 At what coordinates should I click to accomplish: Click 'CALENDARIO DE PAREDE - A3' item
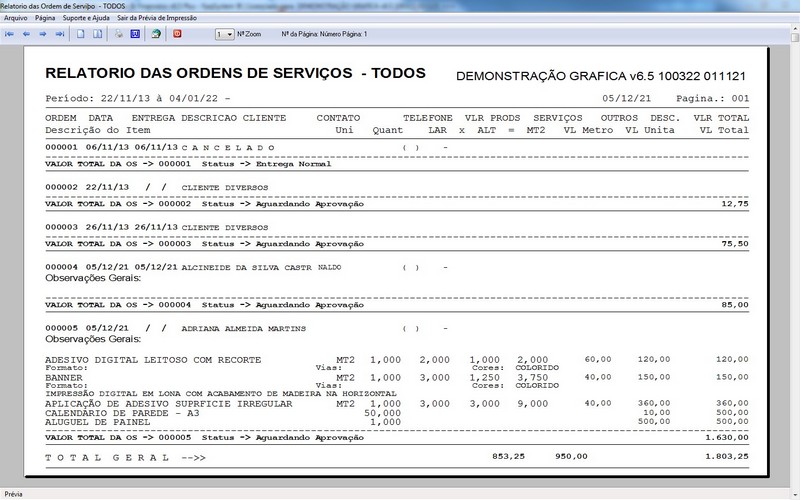point(122,413)
